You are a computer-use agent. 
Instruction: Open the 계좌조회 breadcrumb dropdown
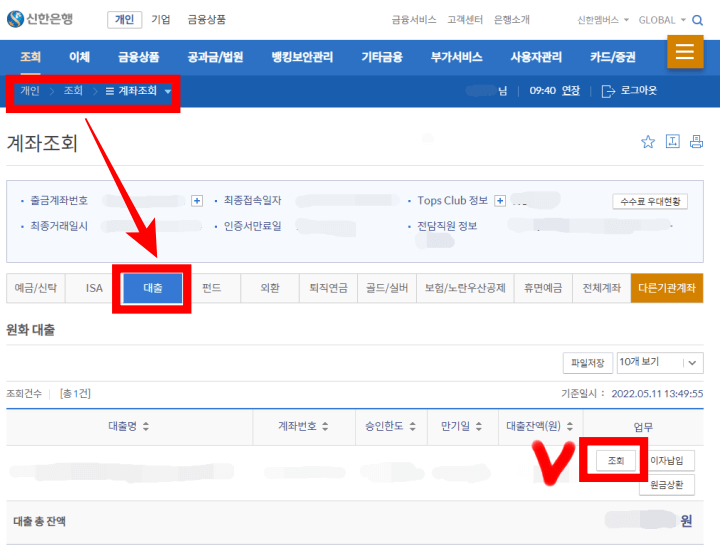click(x=168, y=91)
